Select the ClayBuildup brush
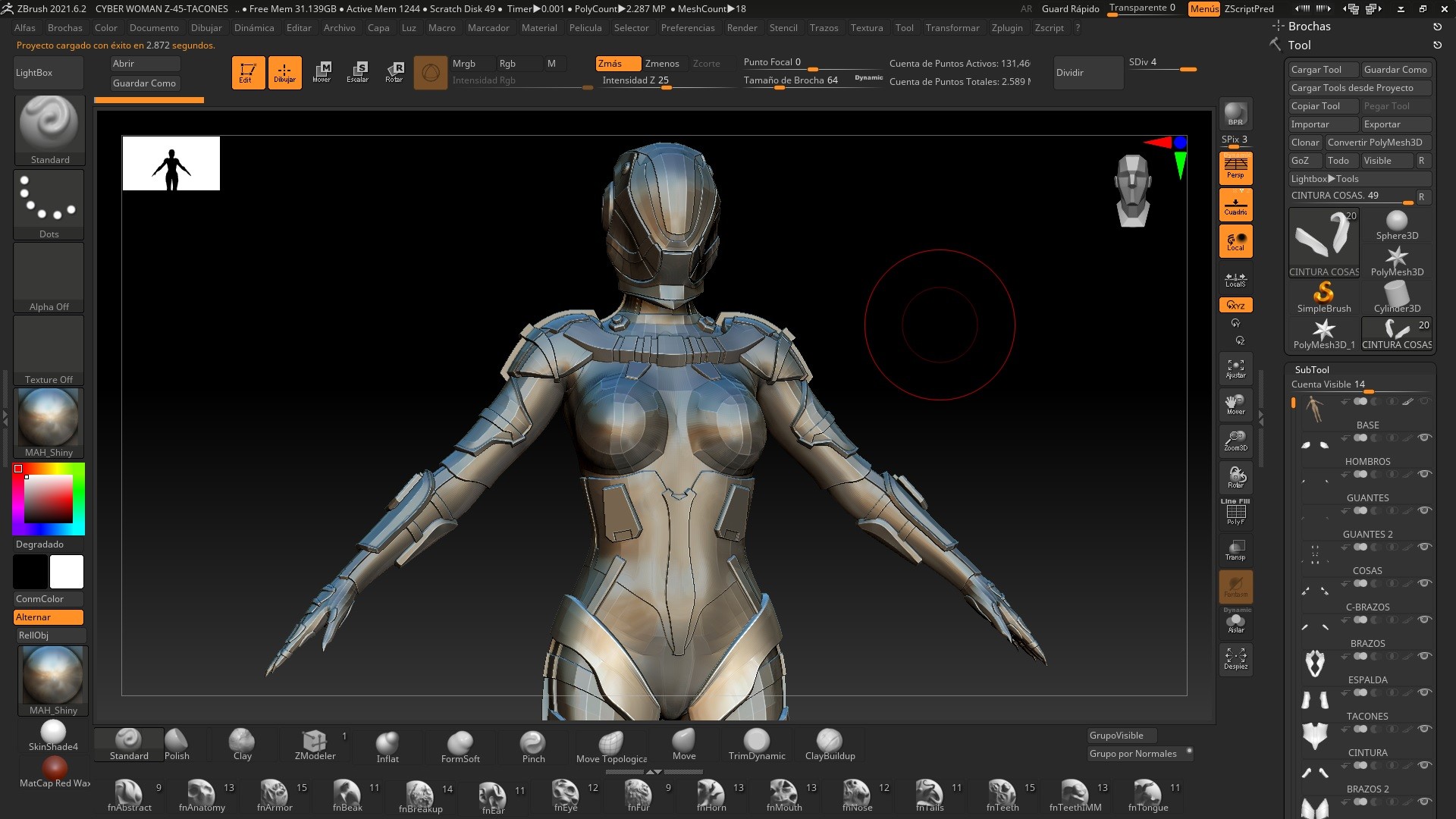This screenshot has width=1456, height=819. point(830,744)
